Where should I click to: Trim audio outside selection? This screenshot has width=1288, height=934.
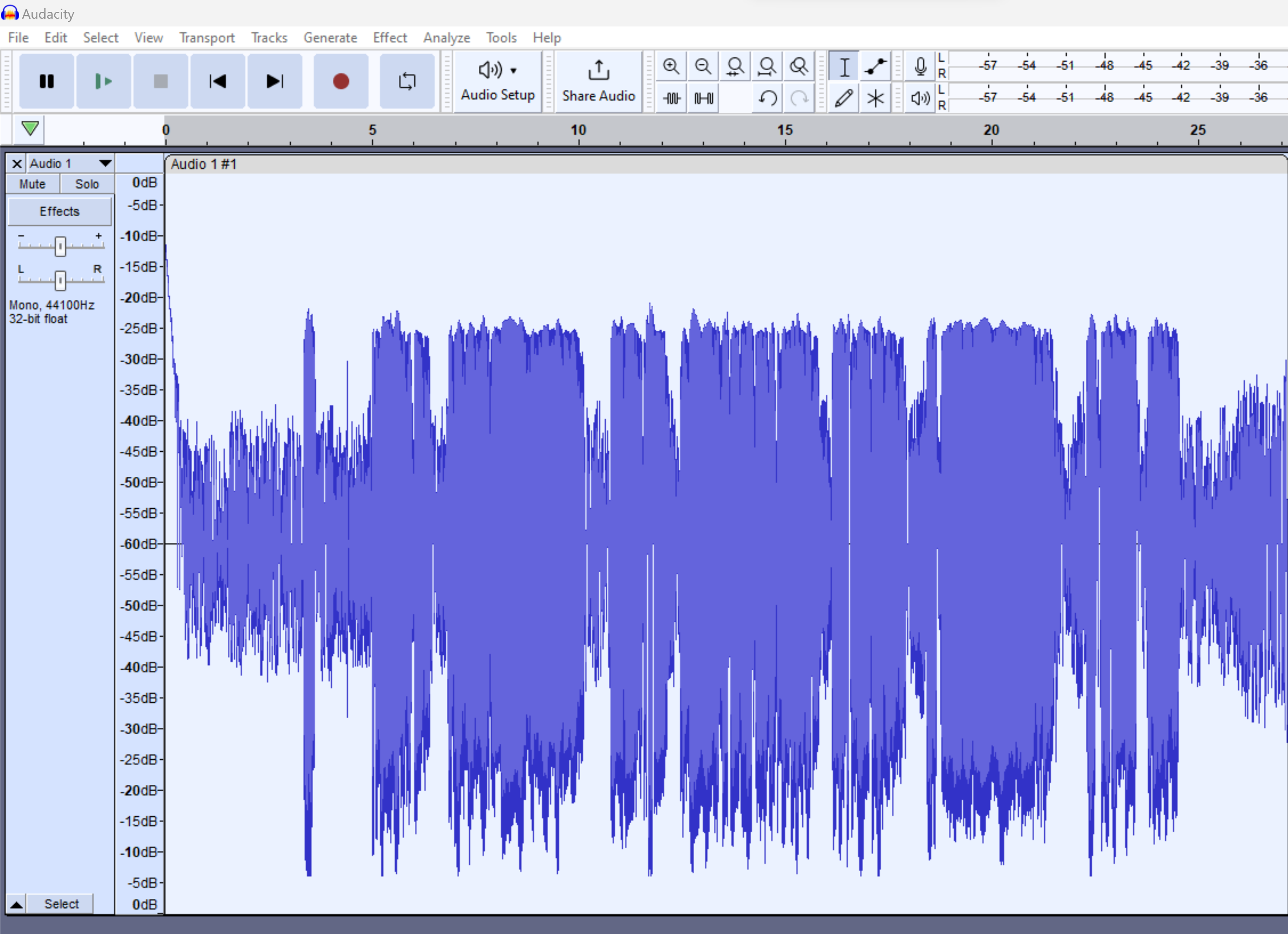(x=671, y=98)
